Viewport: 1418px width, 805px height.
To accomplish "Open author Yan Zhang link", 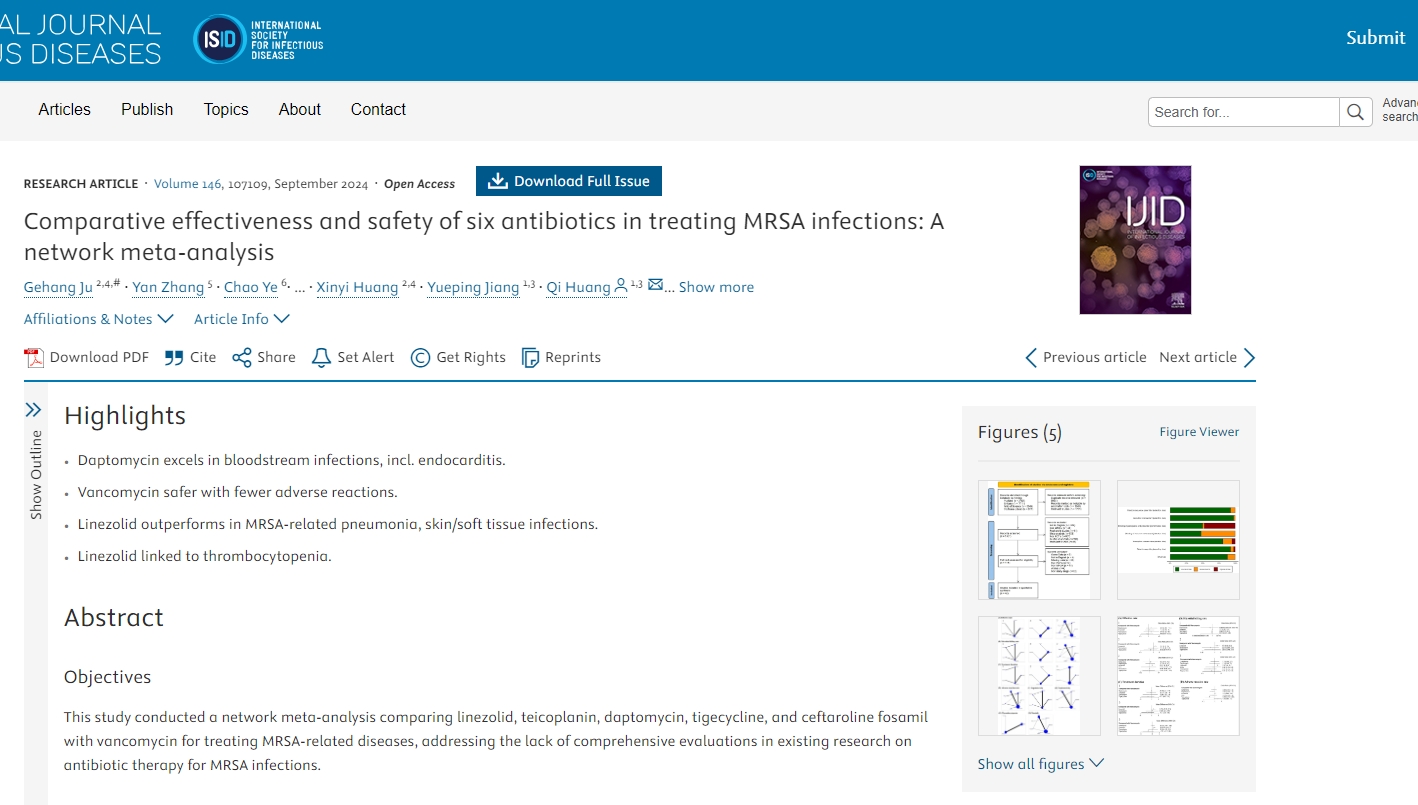I will coord(168,287).
